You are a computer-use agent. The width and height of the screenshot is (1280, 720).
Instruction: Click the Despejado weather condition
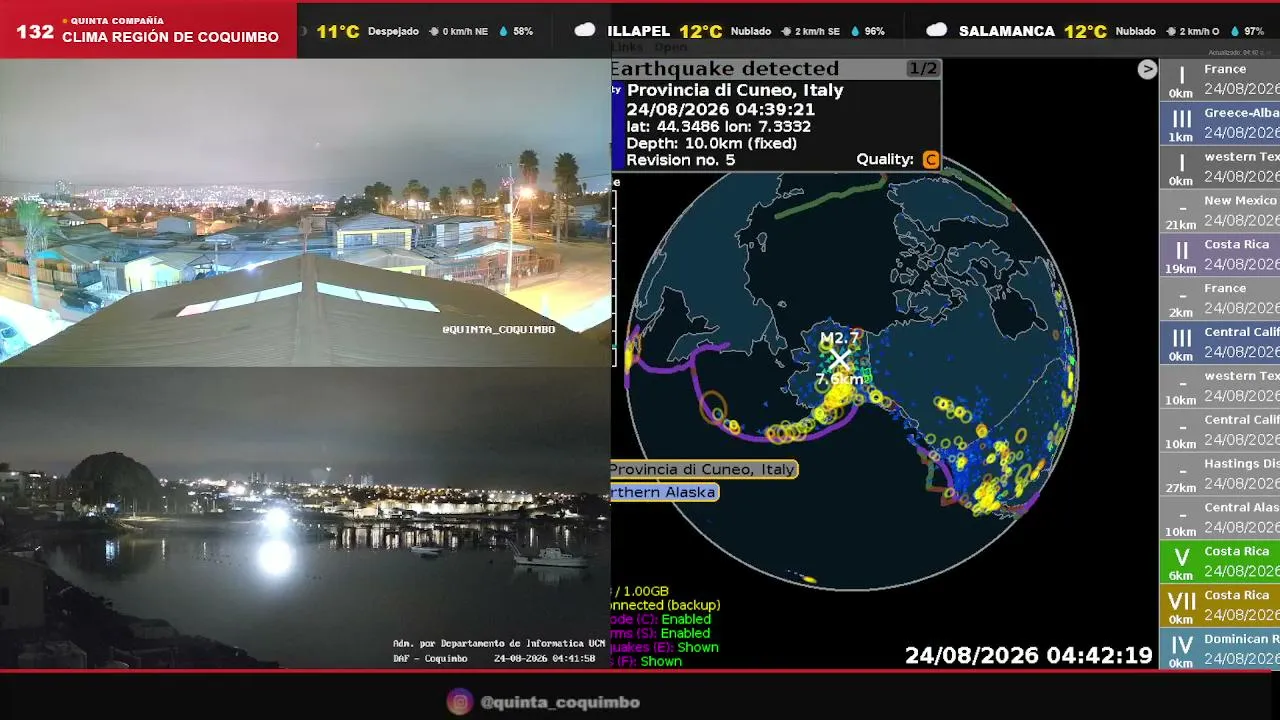[393, 31]
